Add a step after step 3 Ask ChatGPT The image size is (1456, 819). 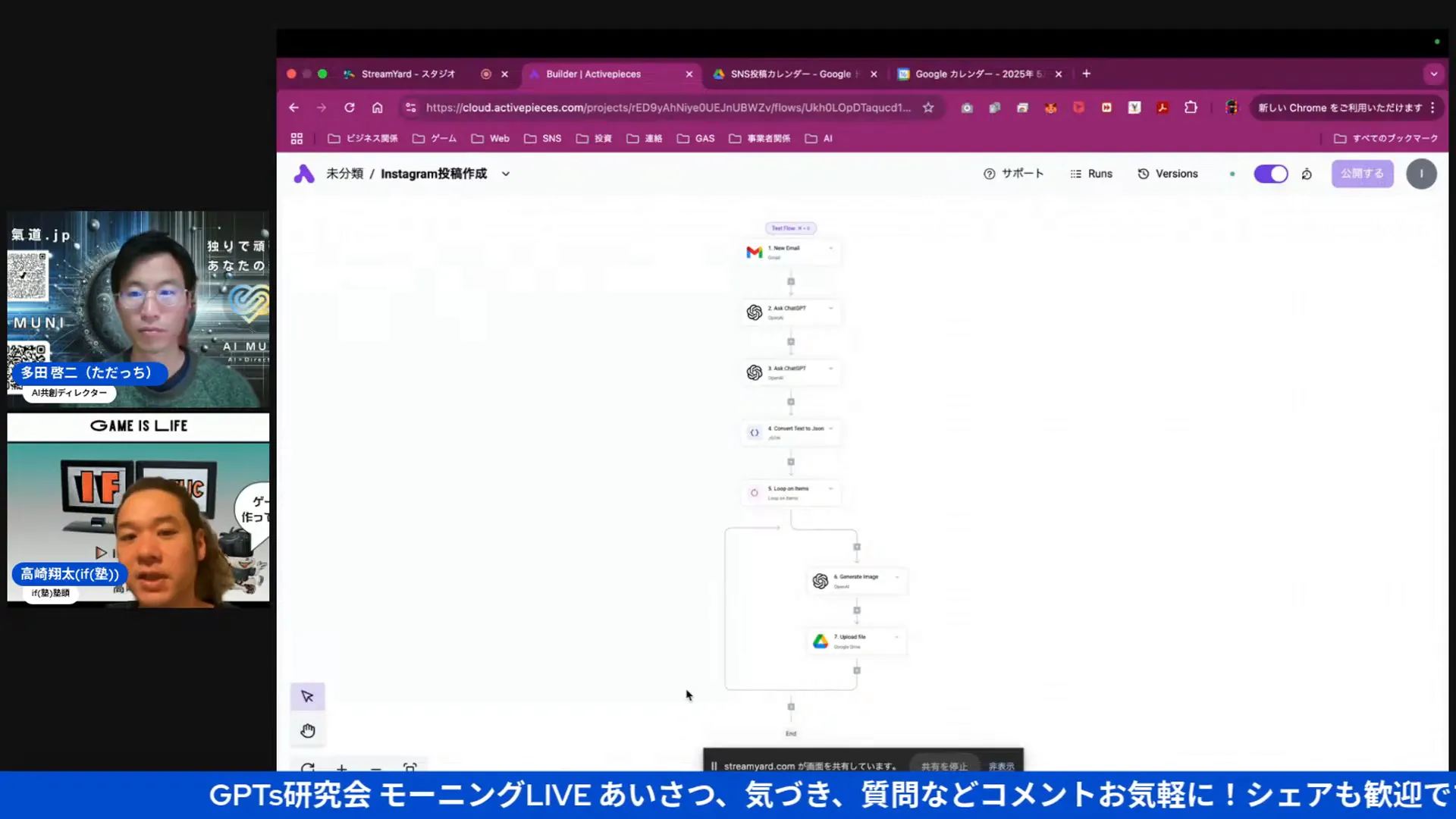[x=791, y=402]
